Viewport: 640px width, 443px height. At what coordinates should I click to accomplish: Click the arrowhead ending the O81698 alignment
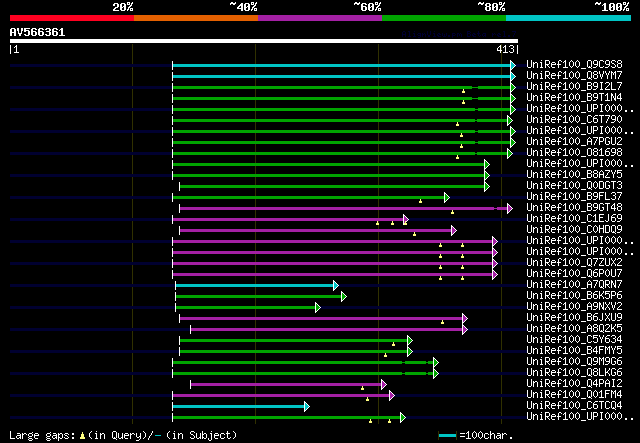pos(510,154)
